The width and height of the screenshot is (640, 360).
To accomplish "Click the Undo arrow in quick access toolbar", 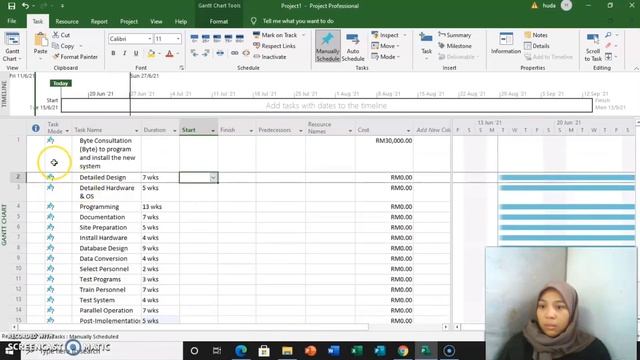I will click(x=25, y=6).
